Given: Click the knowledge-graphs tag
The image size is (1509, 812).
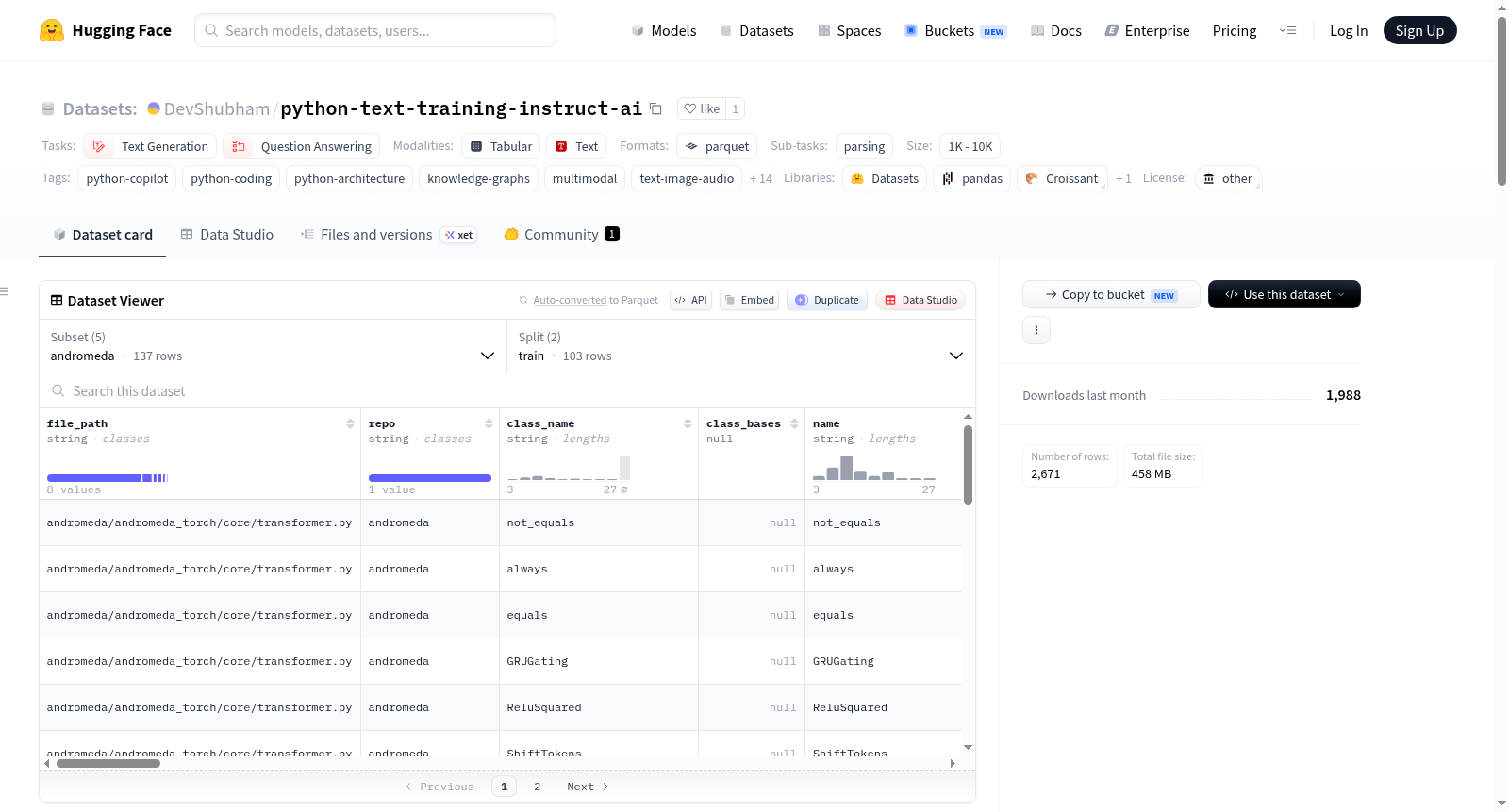Looking at the screenshot, I should [478, 178].
